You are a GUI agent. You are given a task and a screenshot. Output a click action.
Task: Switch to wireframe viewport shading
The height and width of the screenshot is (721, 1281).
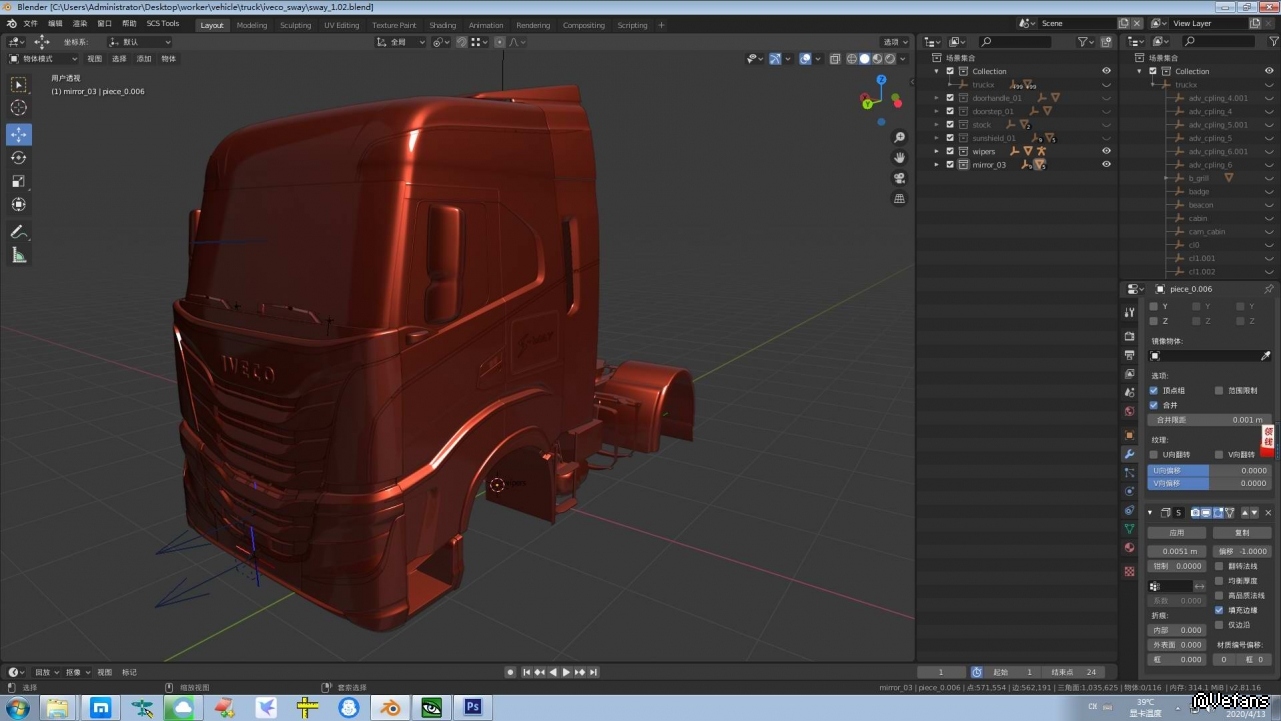coord(851,59)
